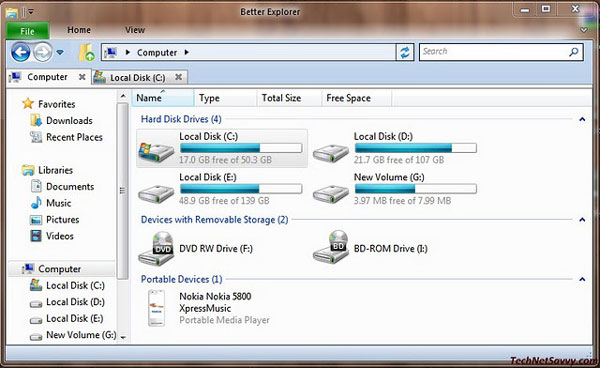Click Portable Devices (1) heading
This screenshot has height=368, width=600.
pos(181,279)
